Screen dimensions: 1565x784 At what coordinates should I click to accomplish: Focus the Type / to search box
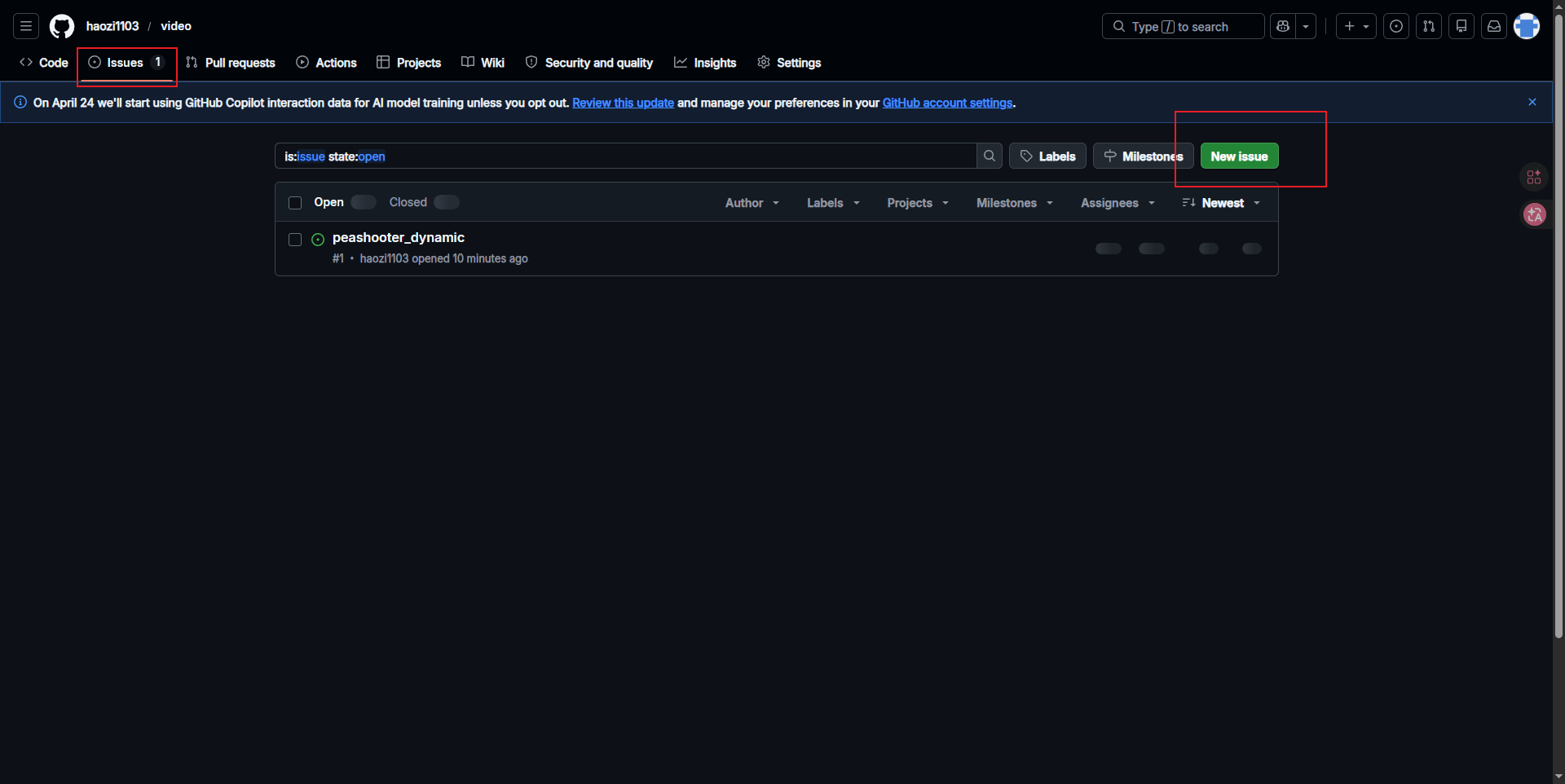click(x=1183, y=26)
